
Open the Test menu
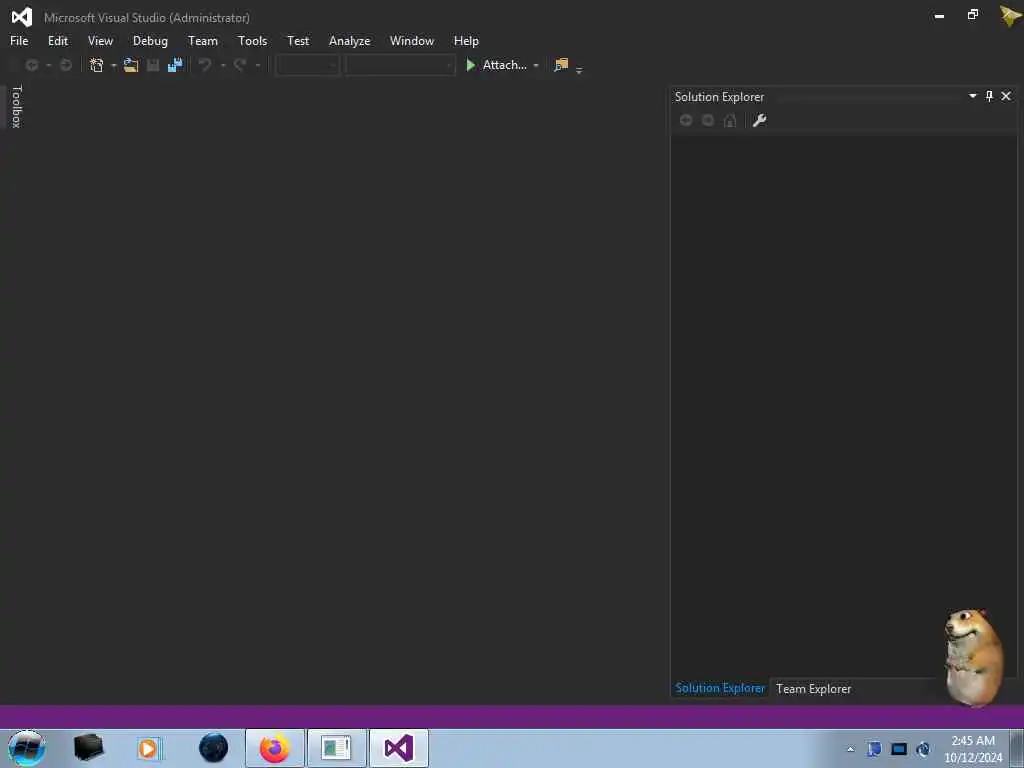pos(298,40)
